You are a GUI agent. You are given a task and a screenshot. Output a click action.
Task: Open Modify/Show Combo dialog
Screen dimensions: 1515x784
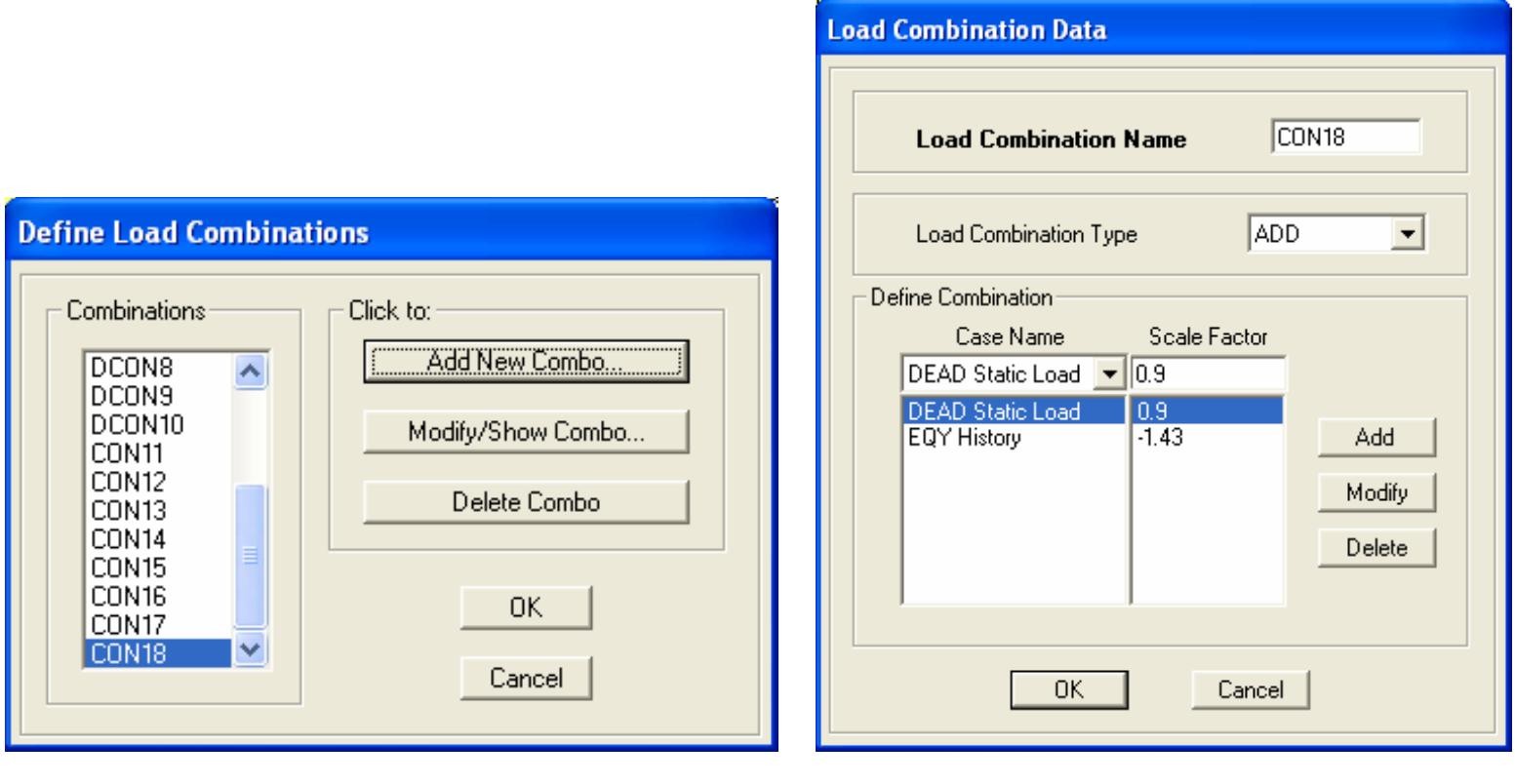[x=526, y=432]
